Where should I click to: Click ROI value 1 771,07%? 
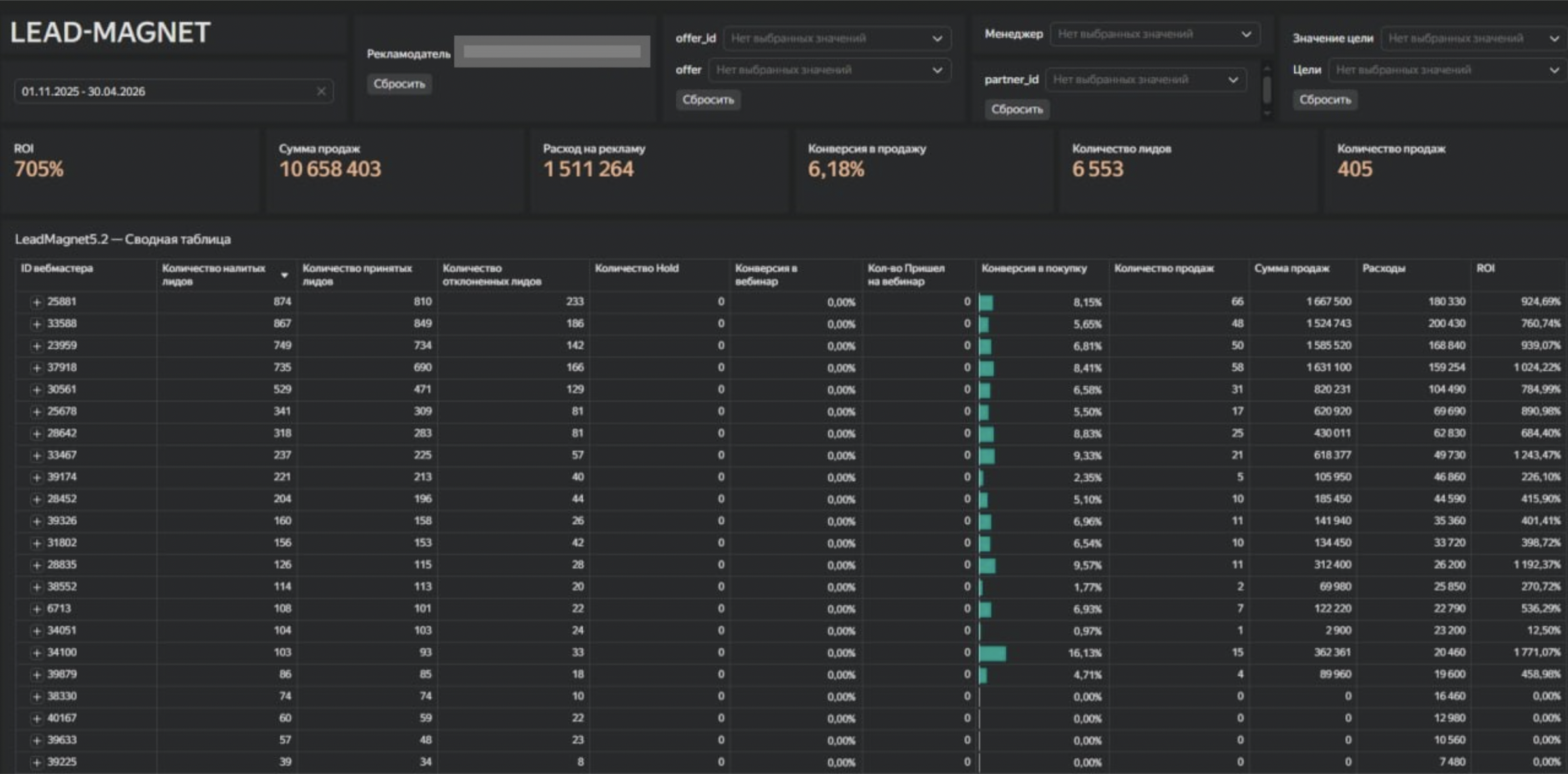pyautogui.click(x=1537, y=652)
